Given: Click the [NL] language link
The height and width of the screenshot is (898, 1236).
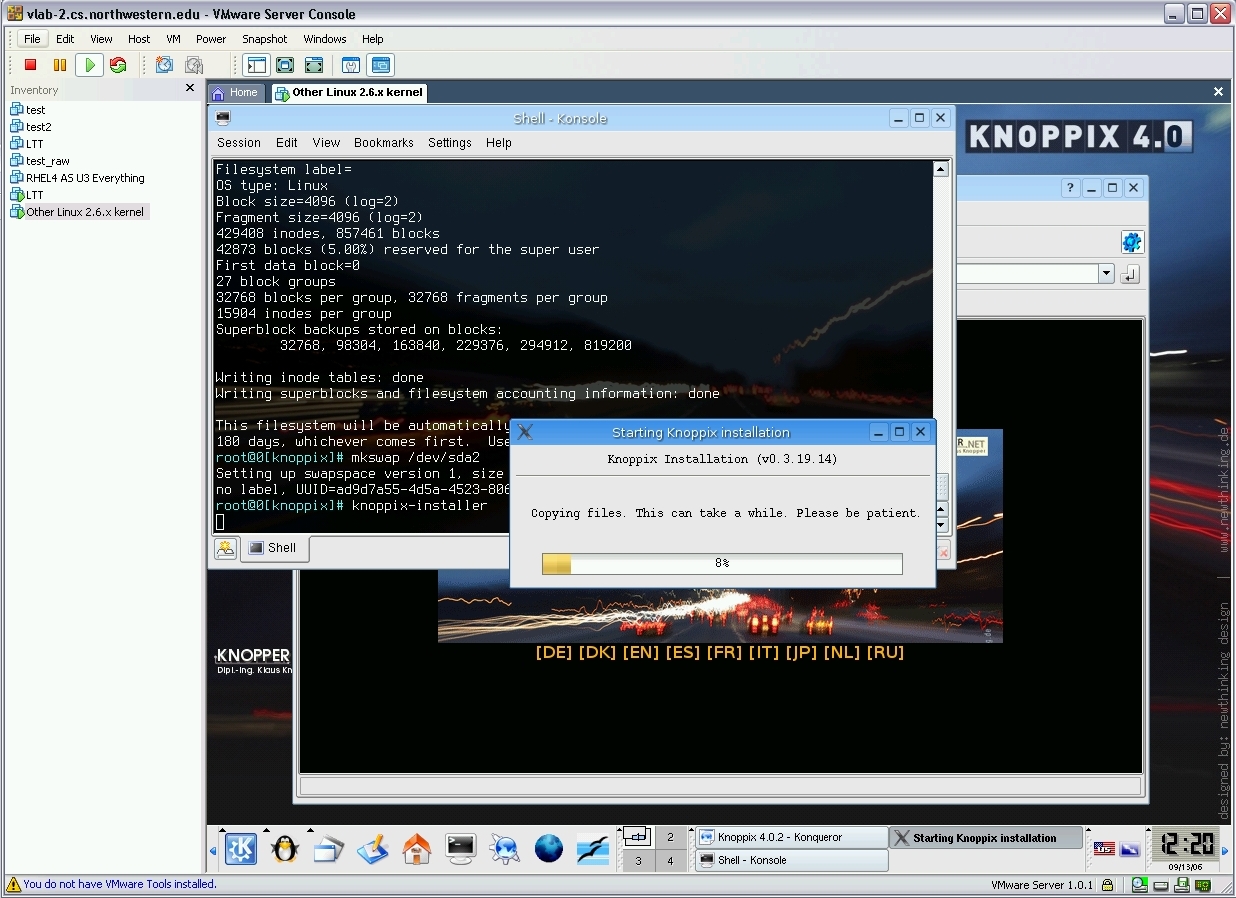Looking at the screenshot, I should click(842, 652).
